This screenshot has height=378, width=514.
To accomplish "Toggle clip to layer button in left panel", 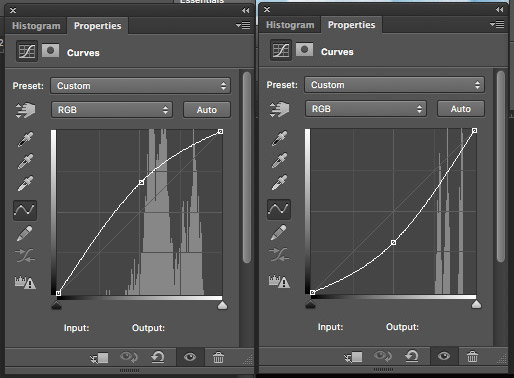I will (99, 358).
